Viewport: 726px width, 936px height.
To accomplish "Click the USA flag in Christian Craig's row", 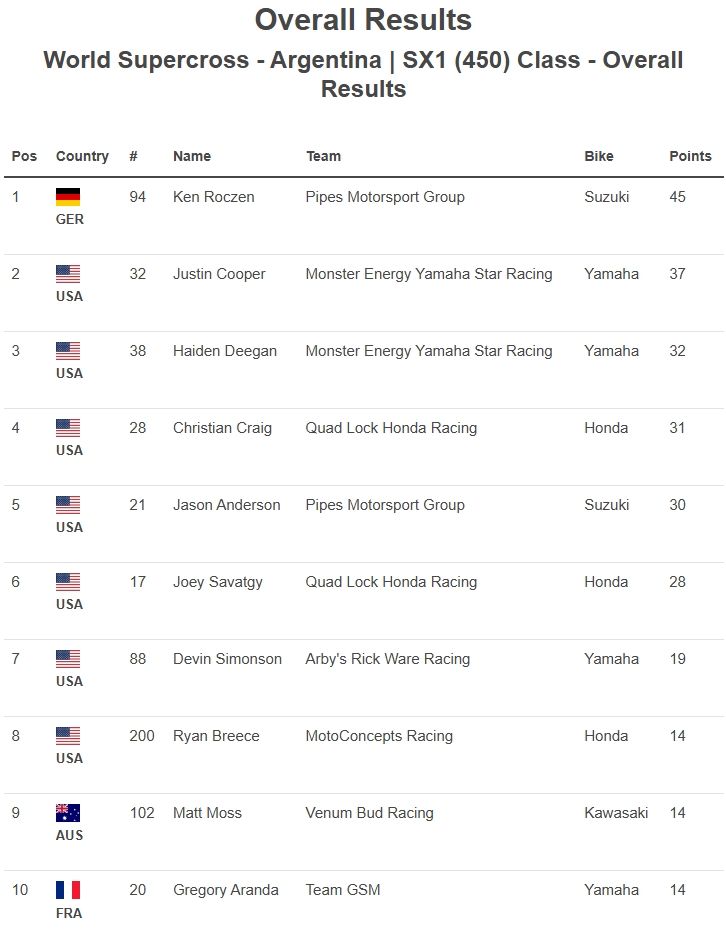I will [x=68, y=428].
